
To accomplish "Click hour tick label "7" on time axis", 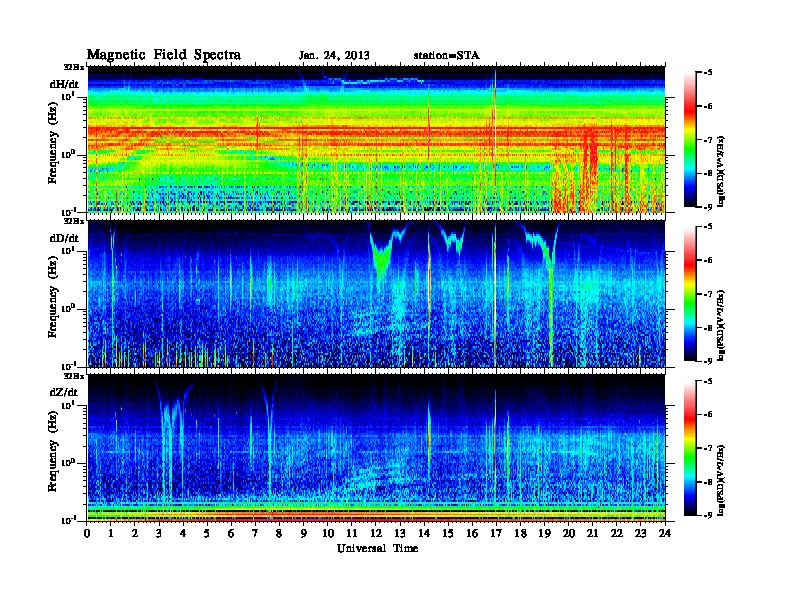I will pos(255,534).
